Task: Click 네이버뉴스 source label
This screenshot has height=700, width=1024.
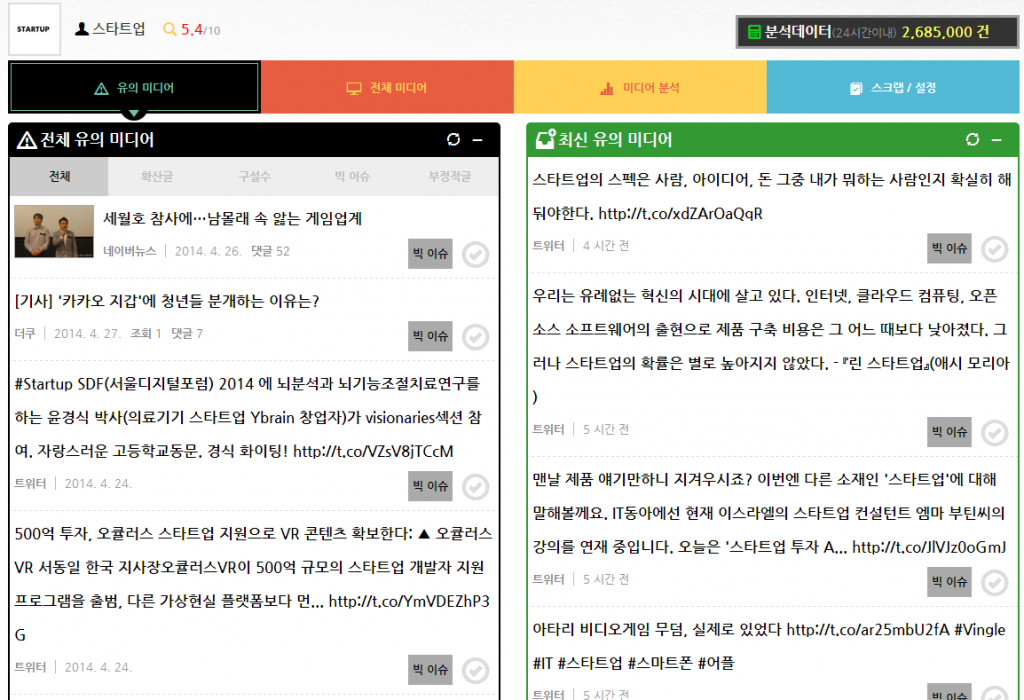Action: 129,251
